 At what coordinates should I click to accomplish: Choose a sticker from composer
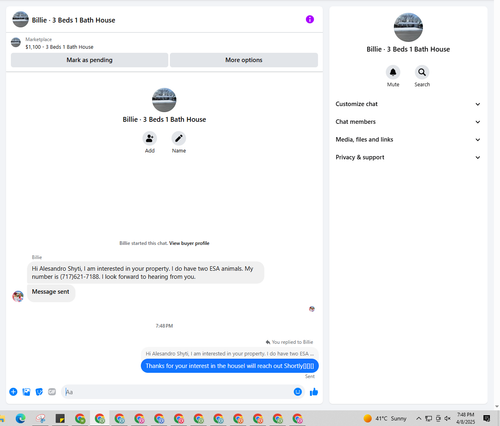coord(39,392)
